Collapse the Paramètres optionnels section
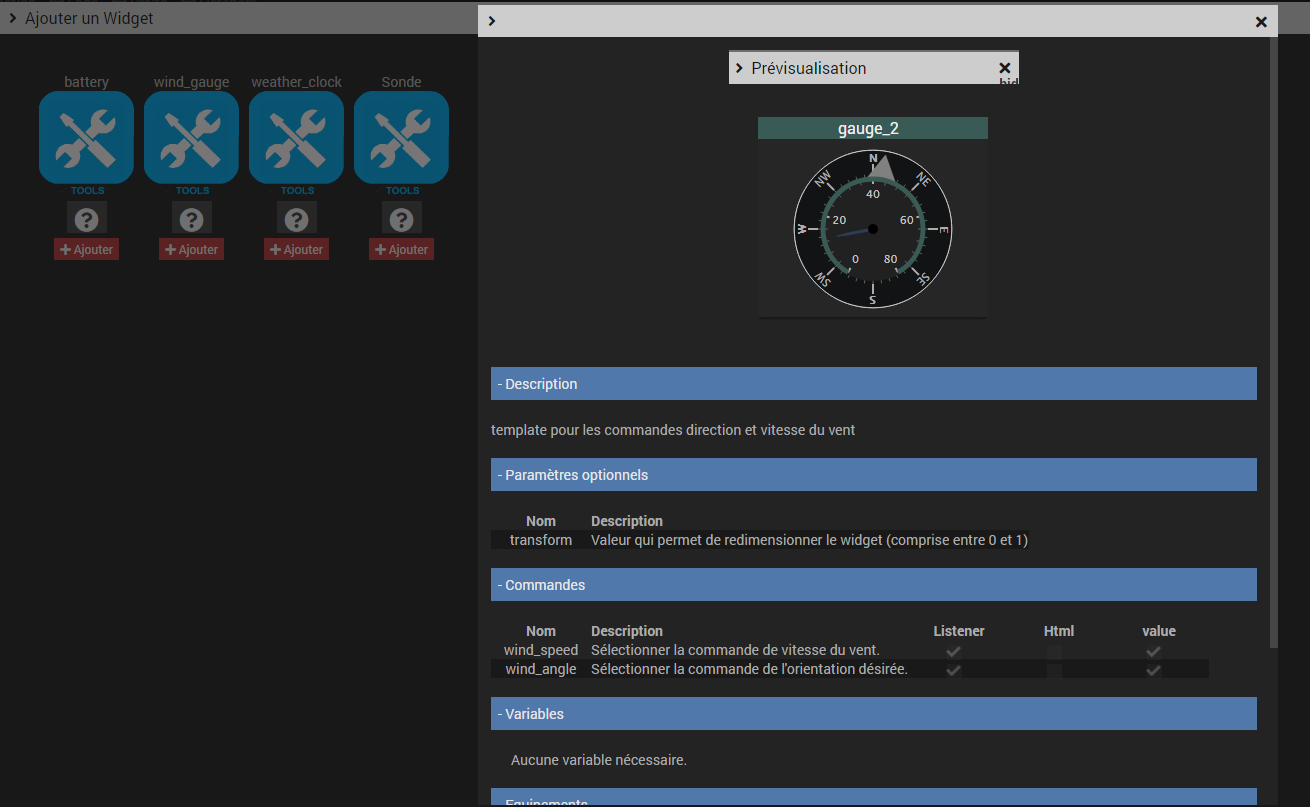The image size is (1310, 807). tap(873, 475)
